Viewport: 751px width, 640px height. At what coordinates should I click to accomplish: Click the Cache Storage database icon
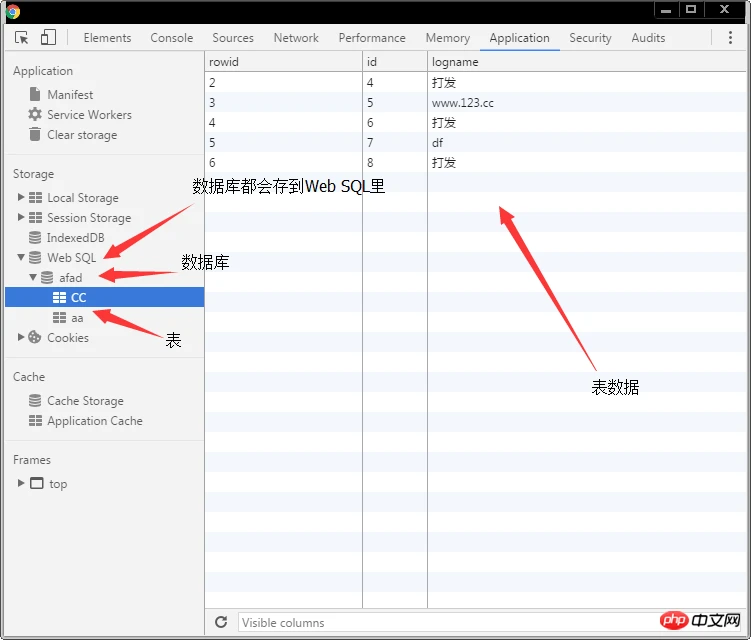pyautogui.click(x=35, y=400)
